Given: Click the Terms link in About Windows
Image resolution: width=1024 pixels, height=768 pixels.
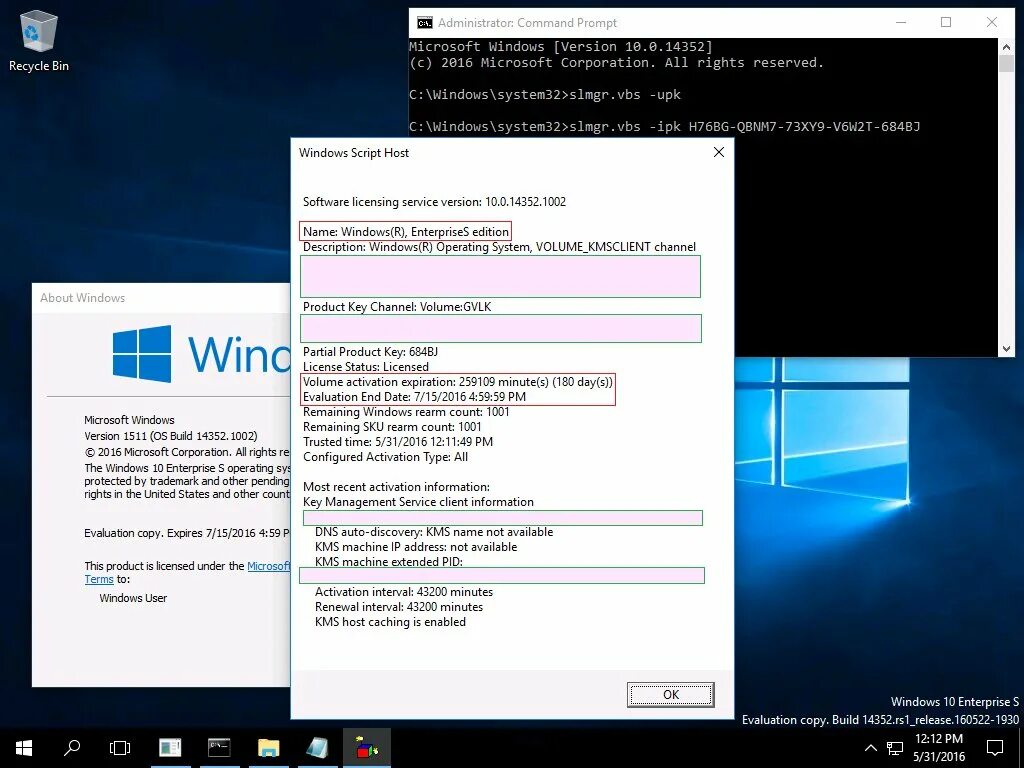Looking at the screenshot, I should [x=99, y=579].
